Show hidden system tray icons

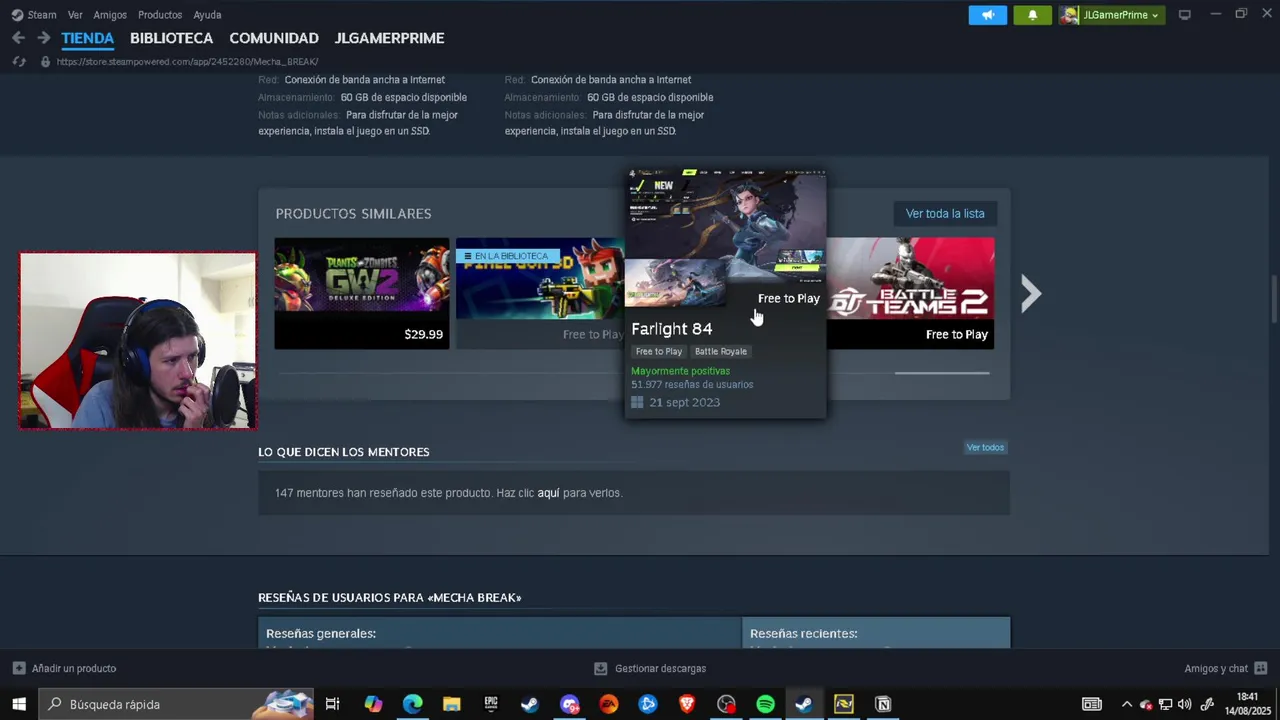tap(1127, 704)
